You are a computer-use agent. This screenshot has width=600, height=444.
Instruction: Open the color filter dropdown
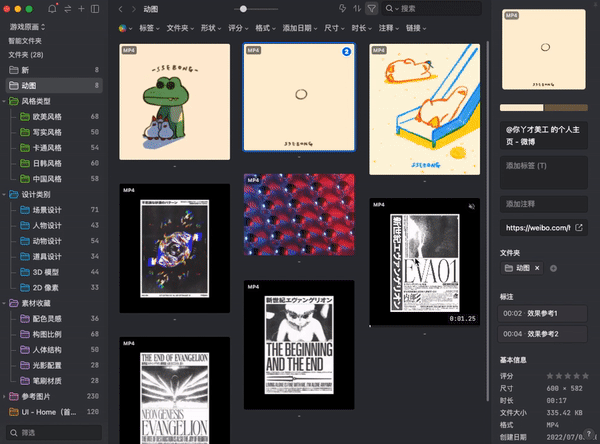coord(125,28)
